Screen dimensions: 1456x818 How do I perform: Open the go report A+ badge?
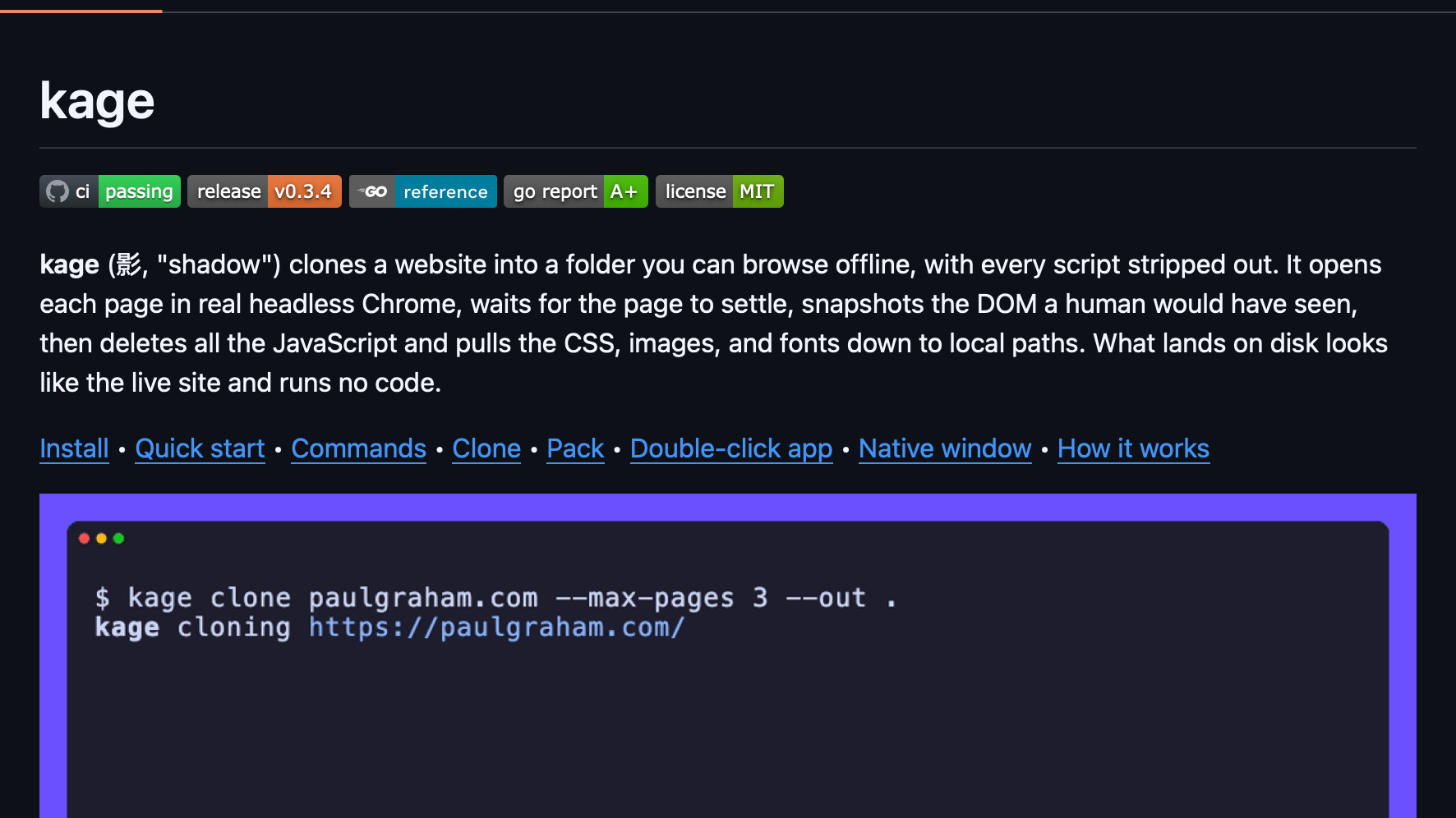576,191
